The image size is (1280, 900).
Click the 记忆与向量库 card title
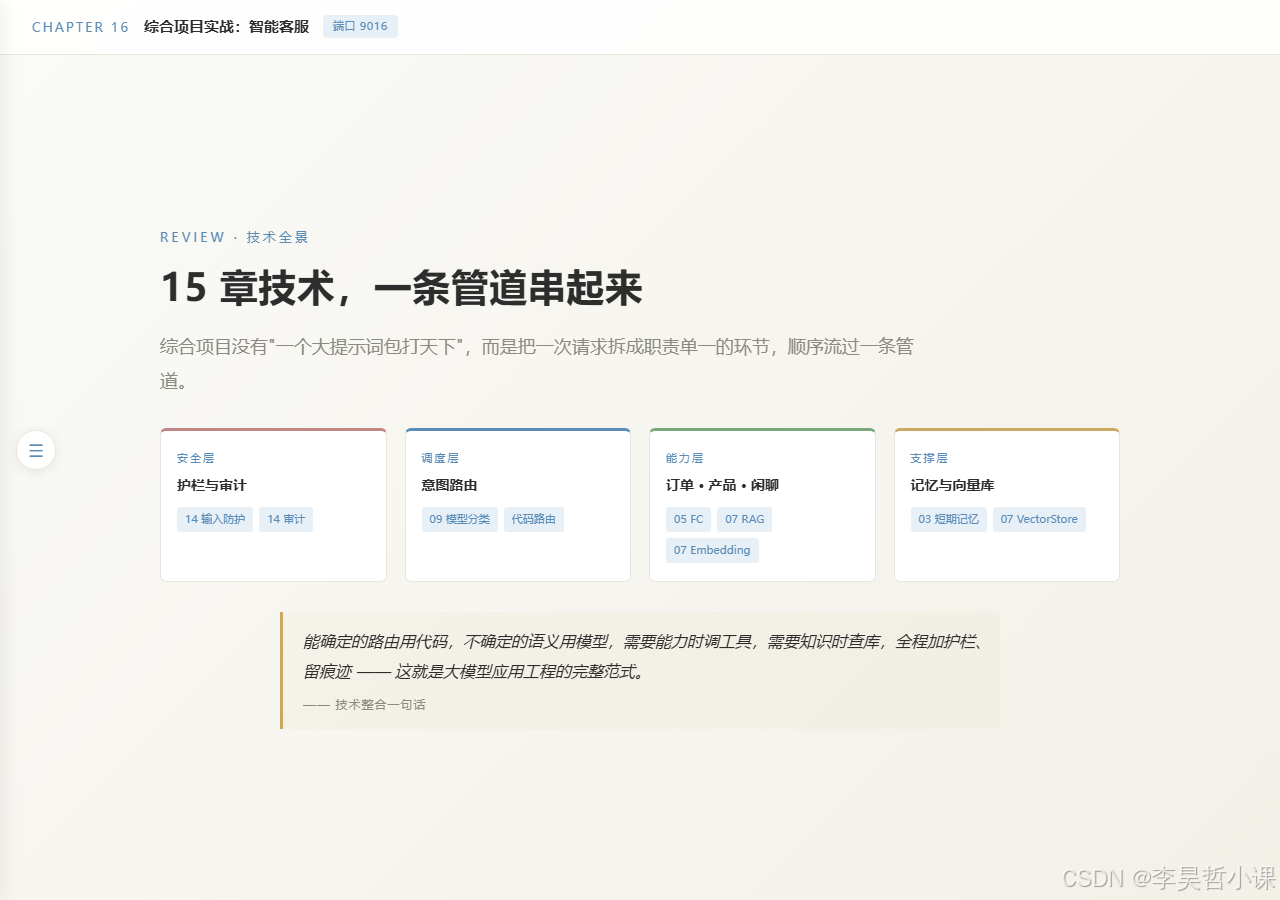953,485
